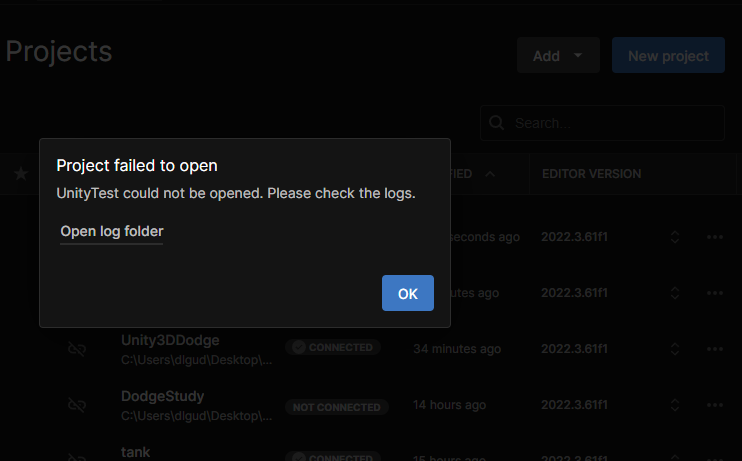This screenshot has height=461, width=742.
Task: Change editor version for Unity3DDodge
Action: click(675, 349)
